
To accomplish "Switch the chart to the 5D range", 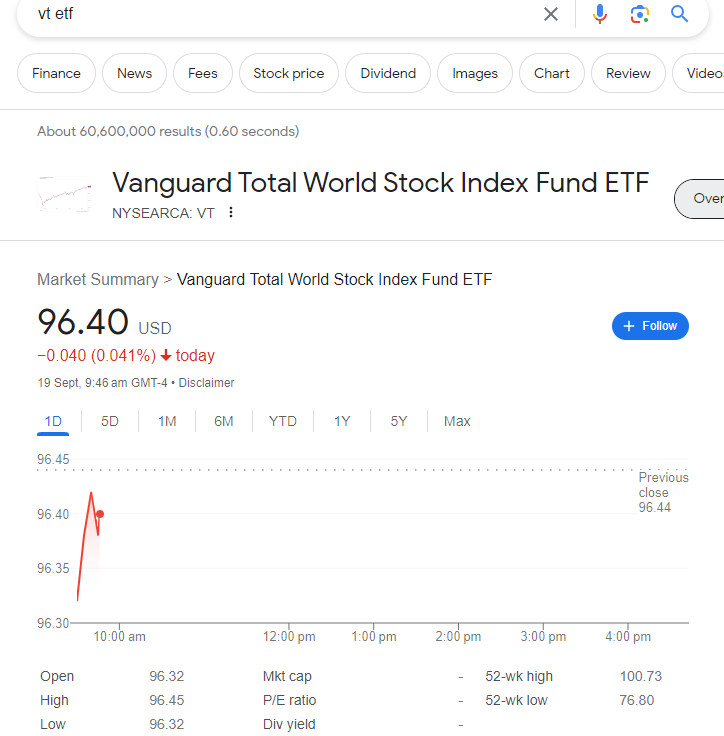I will (x=110, y=421).
